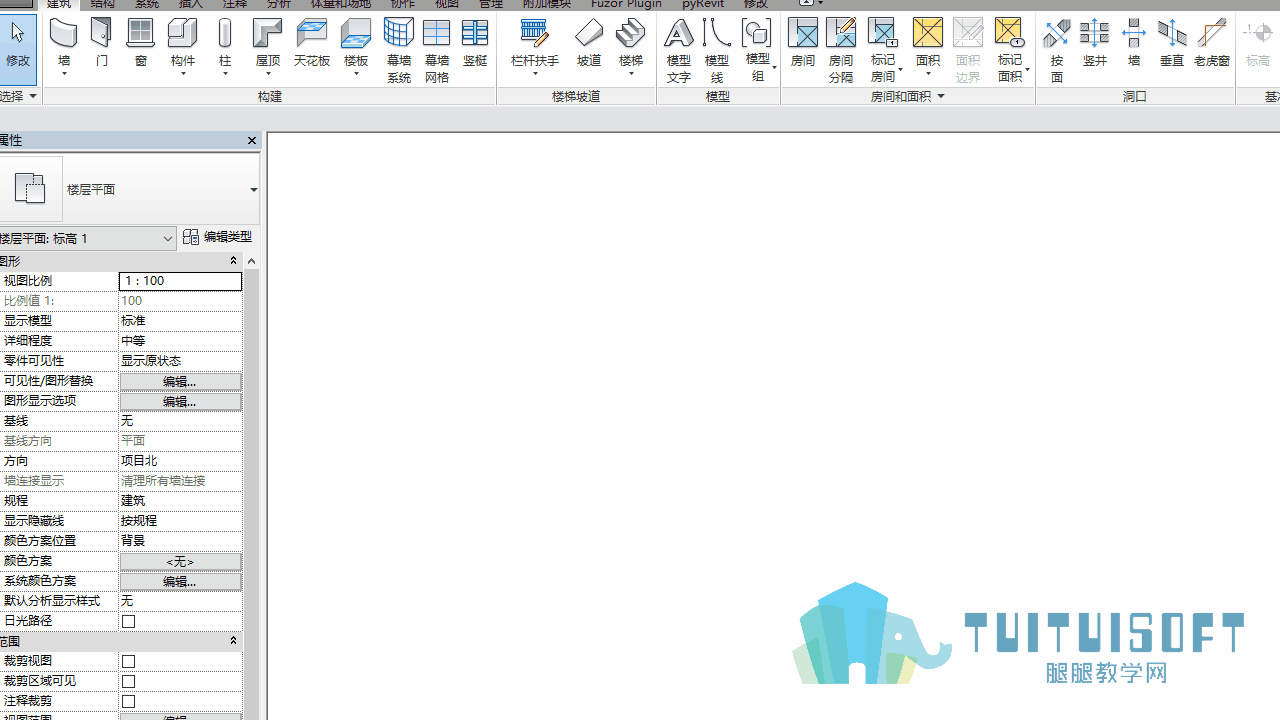Image resolution: width=1280 pixels, height=720 pixels.
Task: Check the 裁剪区域可见 checkbox
Action: point(128,681)
